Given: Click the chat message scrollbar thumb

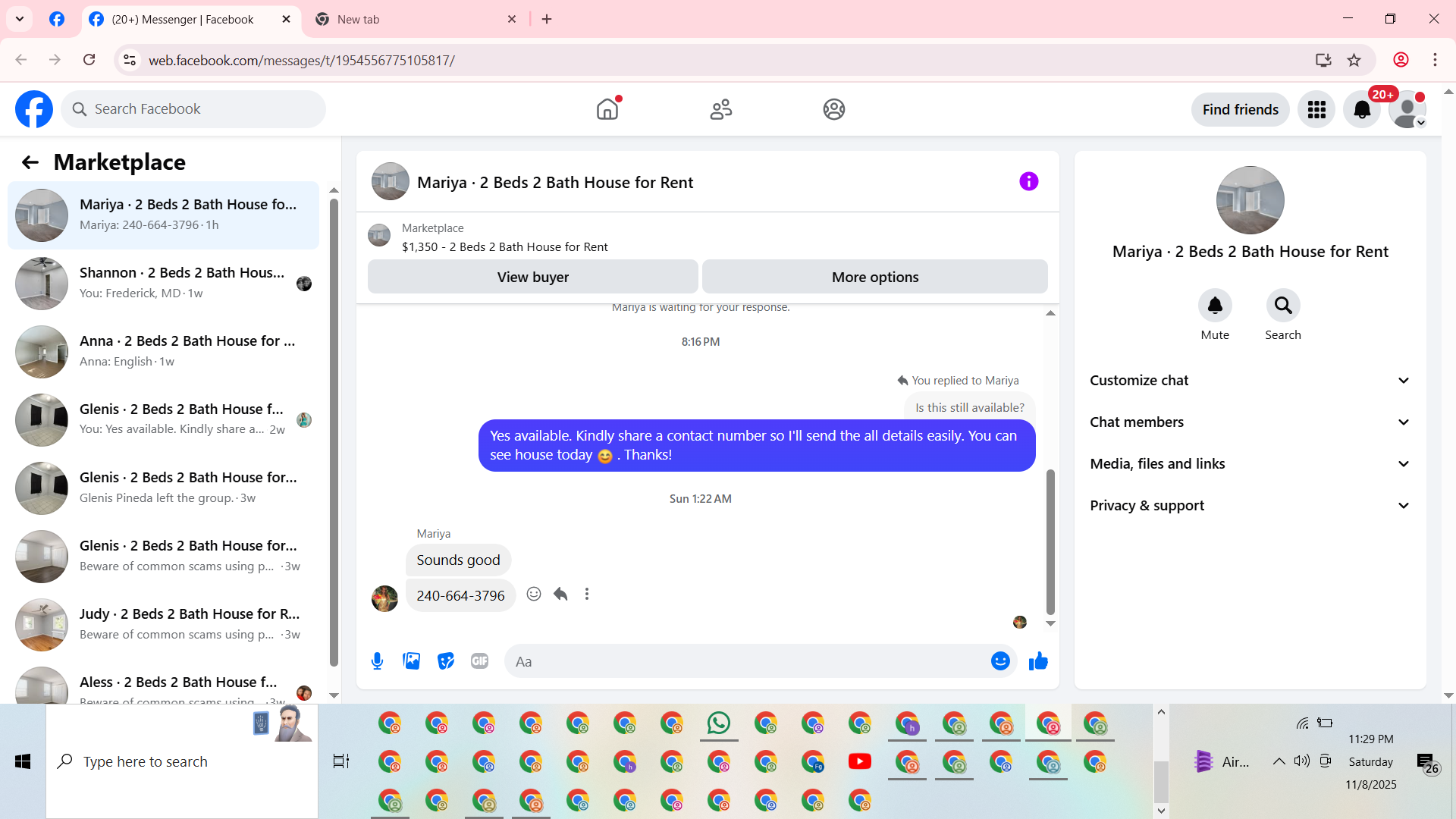Looking at the screenshot, I should [1050, 542].
